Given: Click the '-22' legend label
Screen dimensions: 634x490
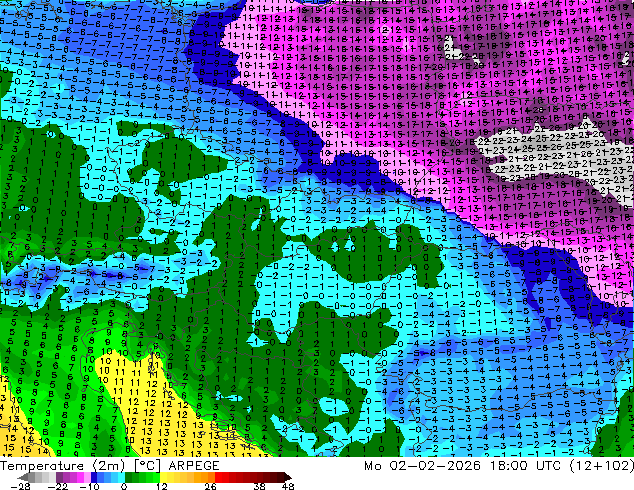Looking at the screenshot, I should coord(57,486).
